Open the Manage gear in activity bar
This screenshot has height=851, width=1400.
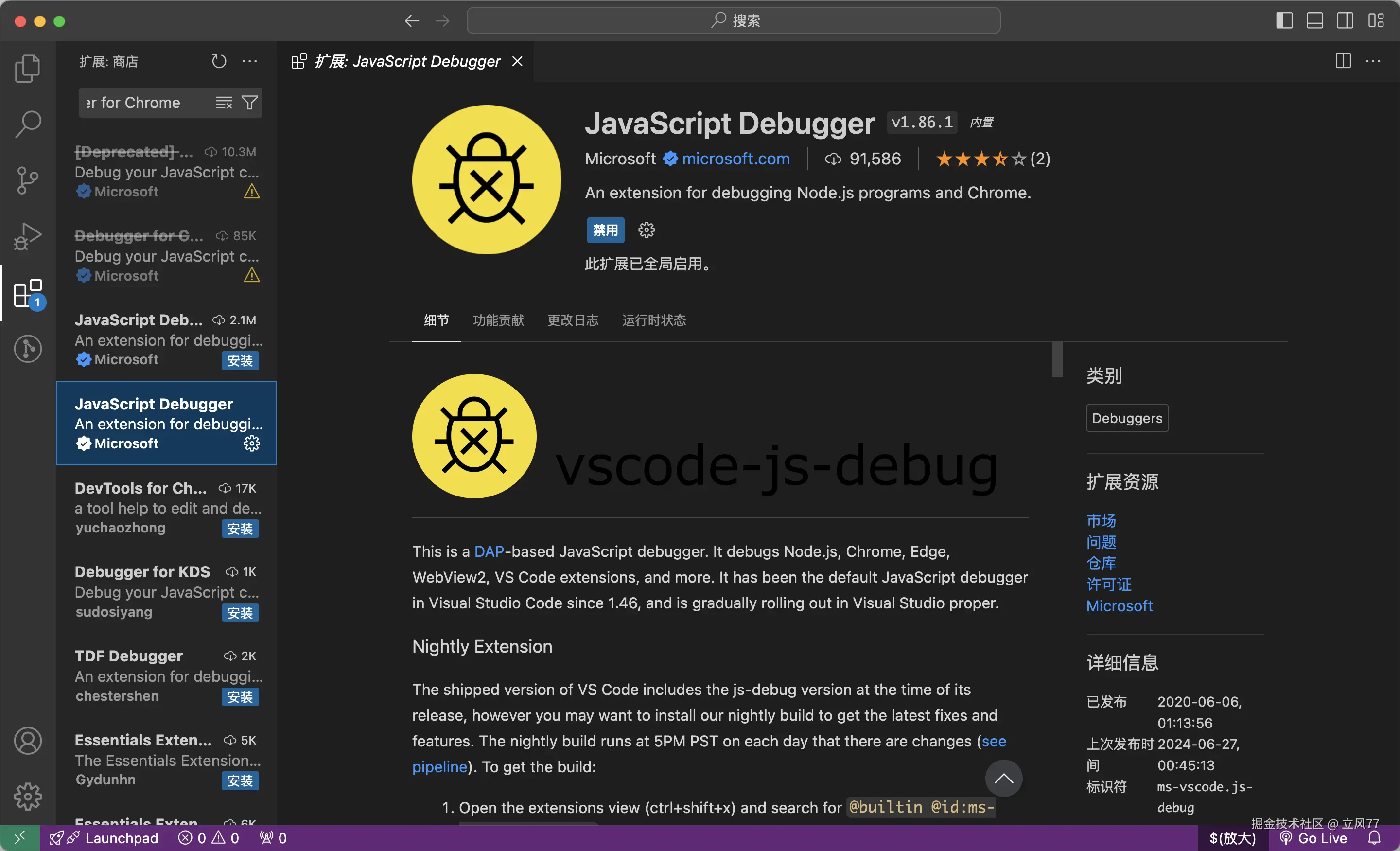pyautogui.click(x=27, y=797)
